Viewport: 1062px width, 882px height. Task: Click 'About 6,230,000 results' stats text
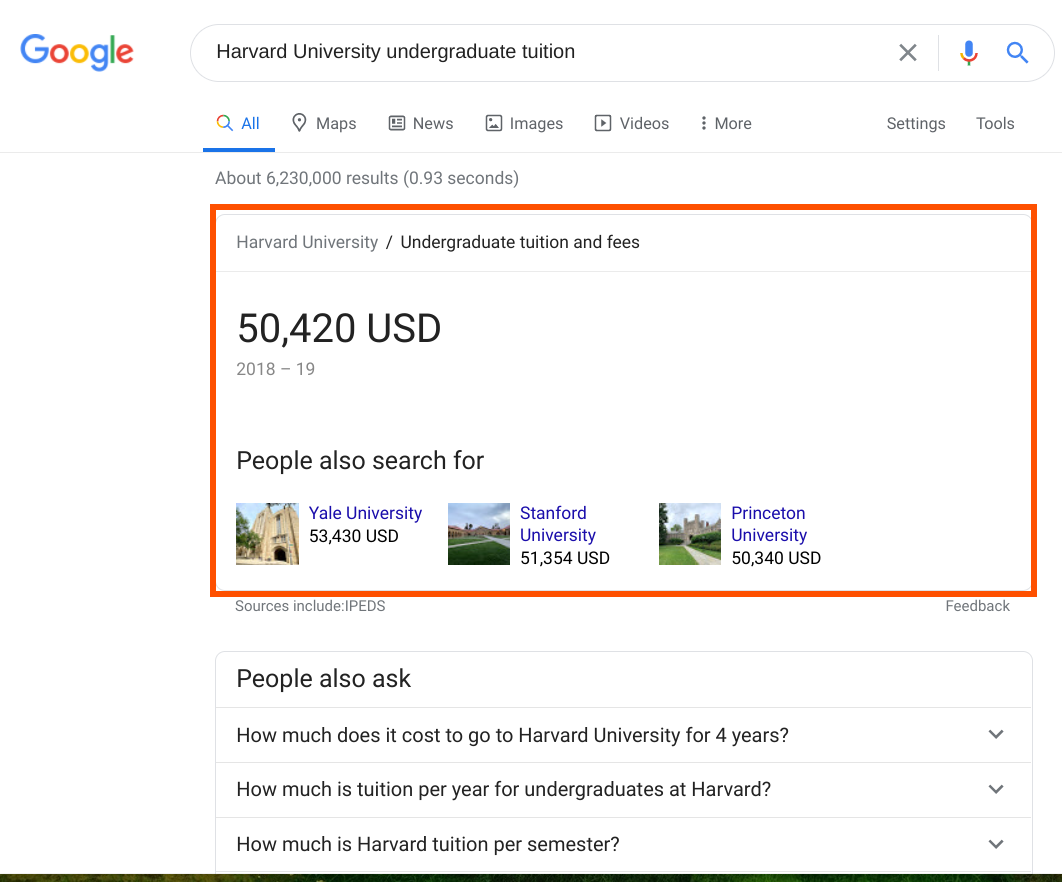tap(367, 178)
